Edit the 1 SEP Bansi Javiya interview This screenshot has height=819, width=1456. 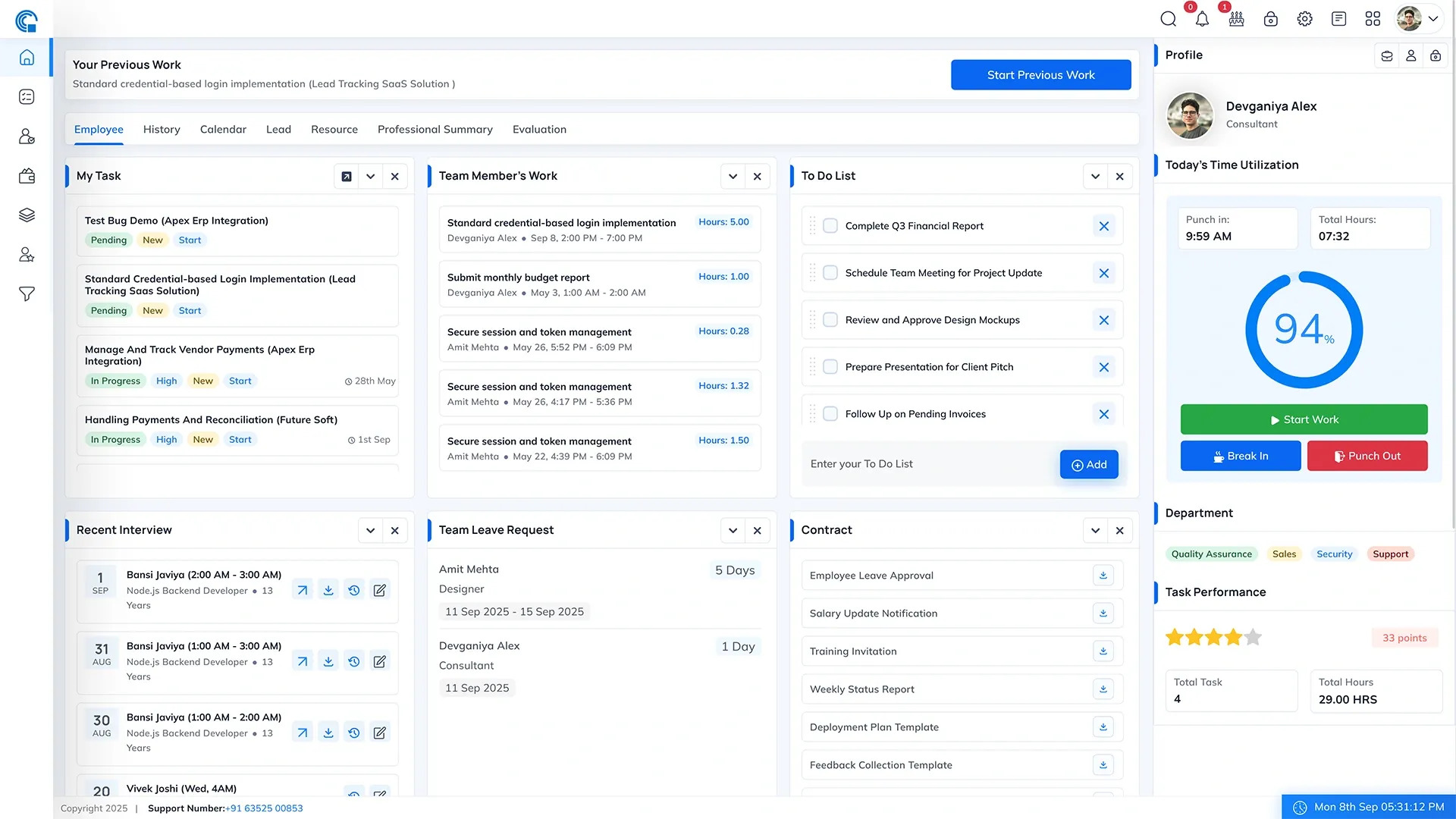click(380, 590)
